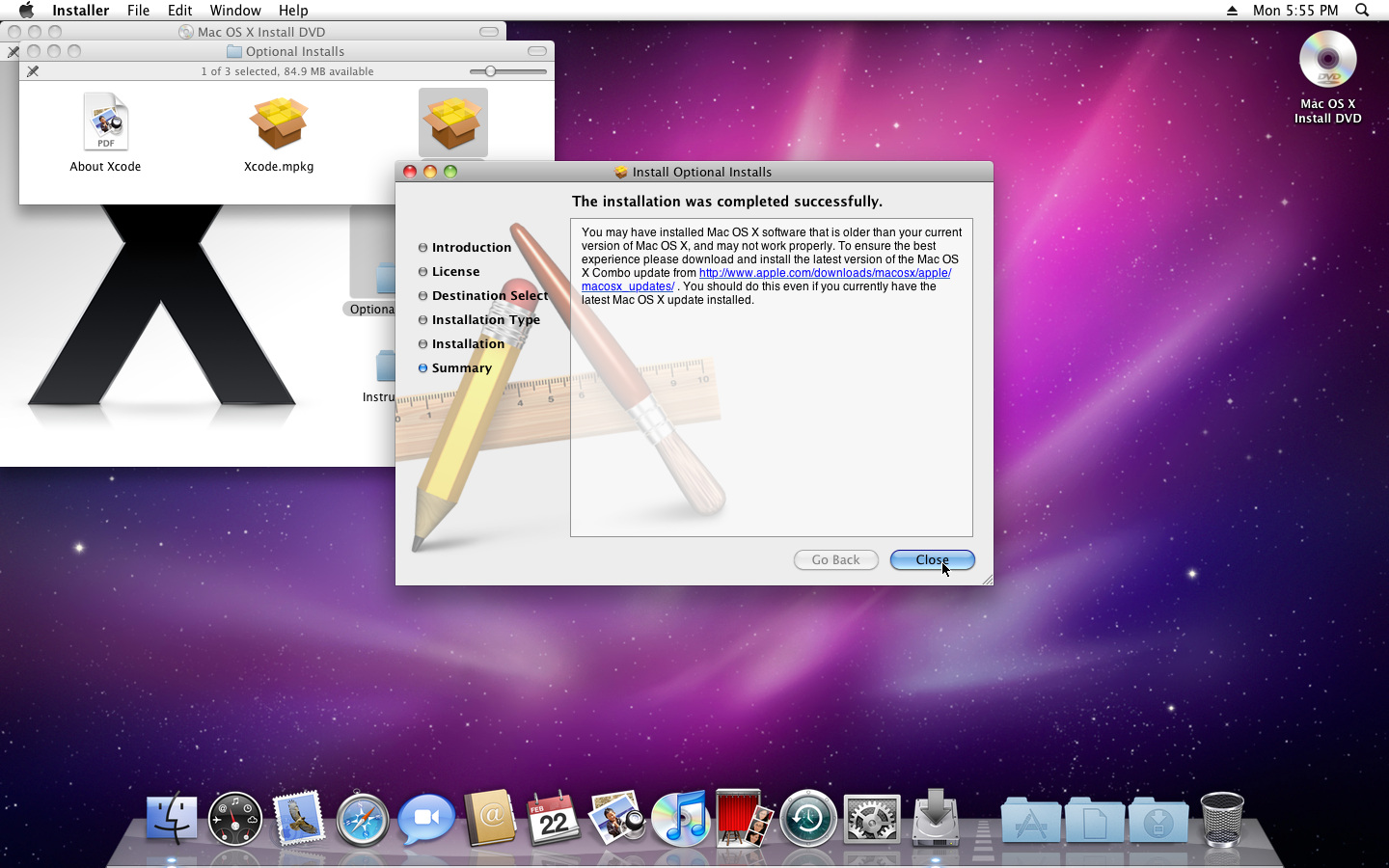Open the Xcode.mpkg package icon

pos(279,125)
